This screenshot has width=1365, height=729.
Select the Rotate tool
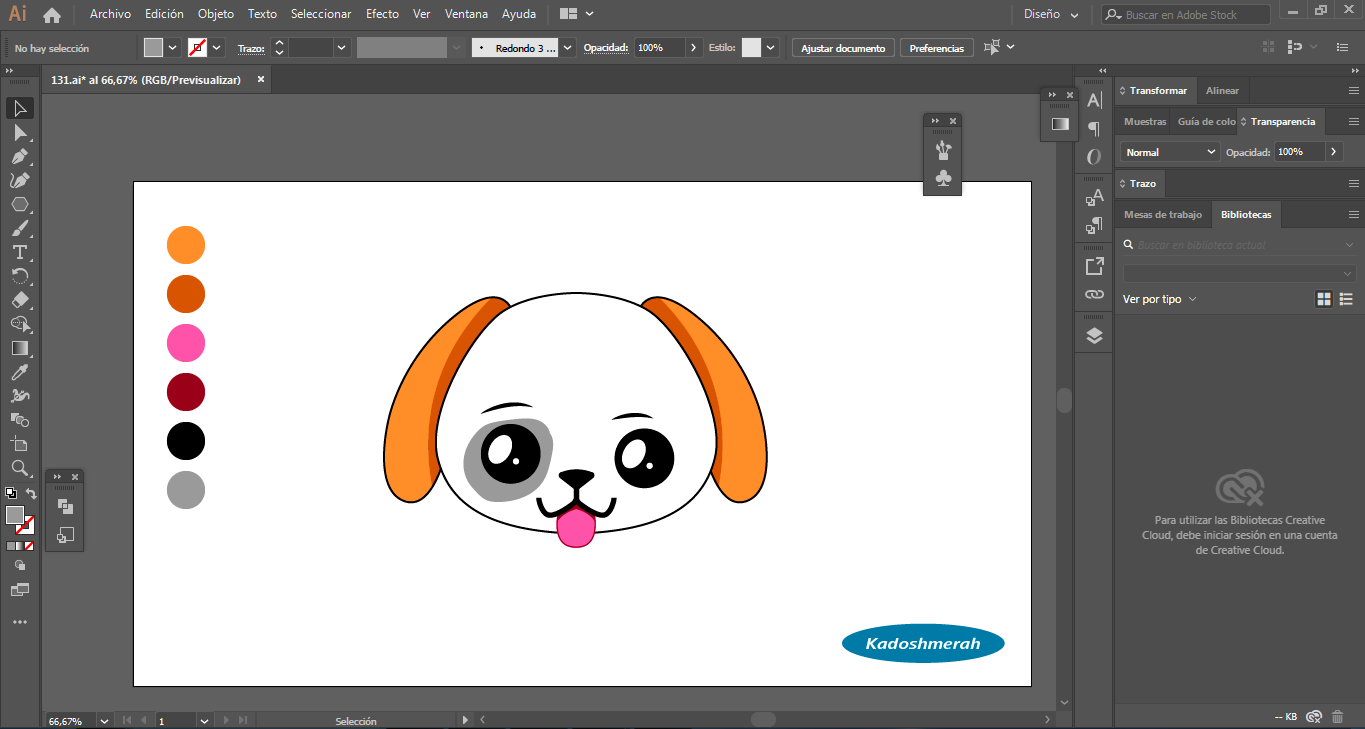click(19, 276)
